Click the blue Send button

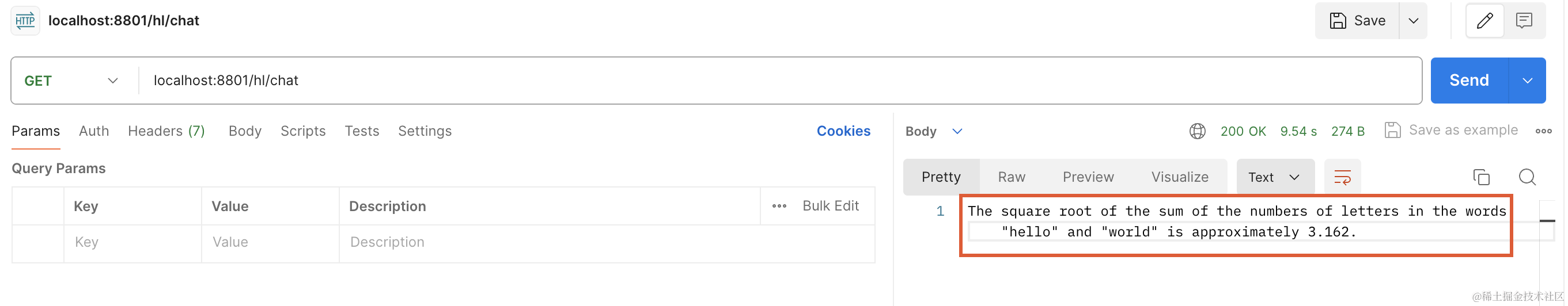[x=1469, y=81]
